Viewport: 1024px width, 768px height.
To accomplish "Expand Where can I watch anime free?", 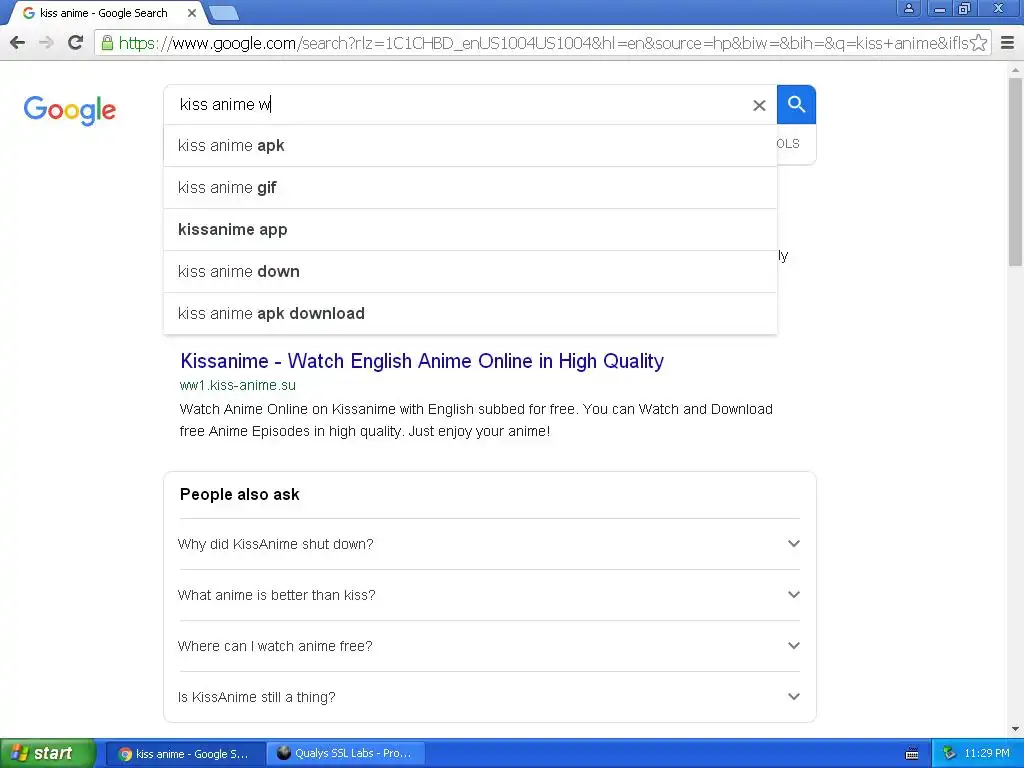I will click(488, 646).
